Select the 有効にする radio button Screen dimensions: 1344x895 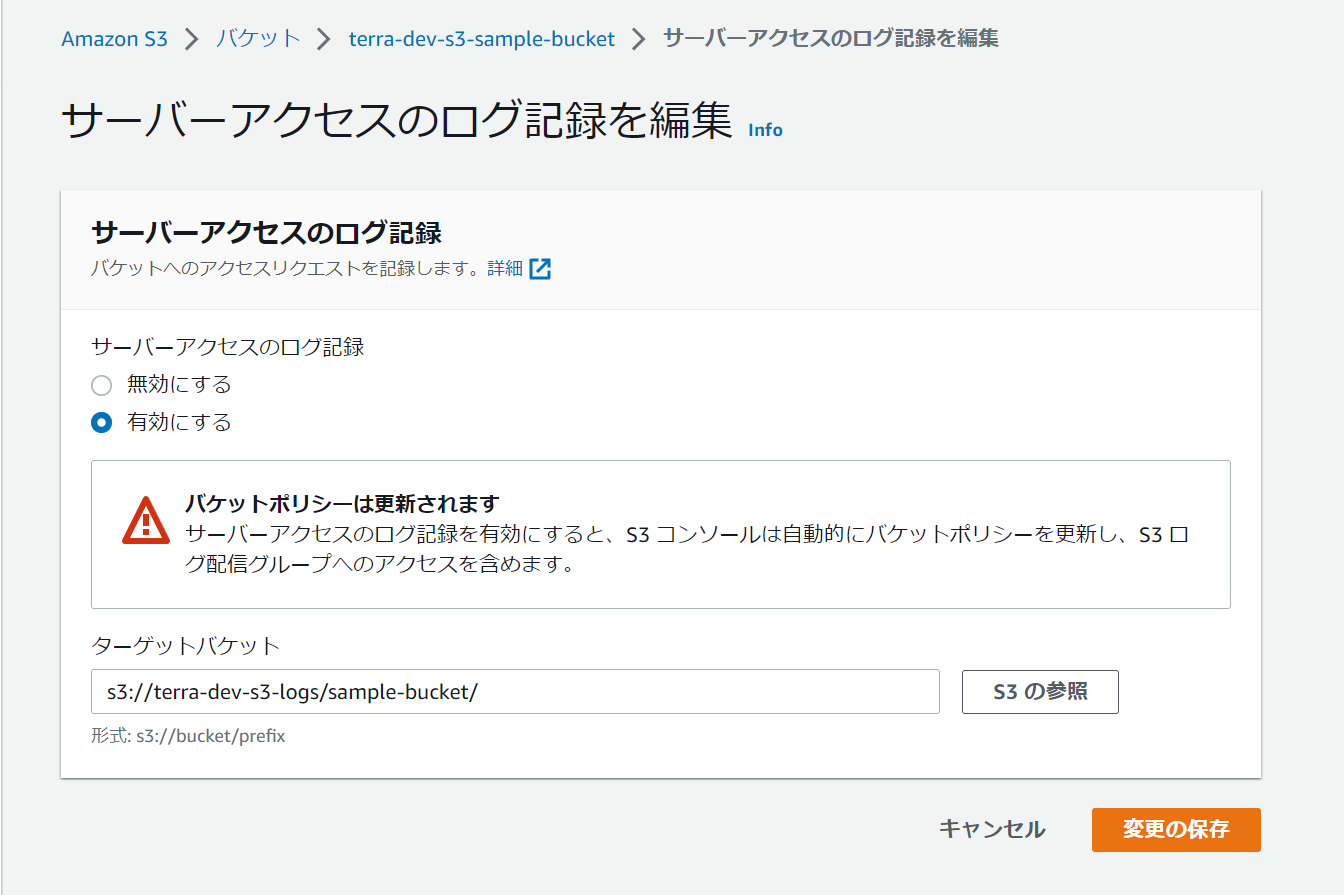pos(101,423)
